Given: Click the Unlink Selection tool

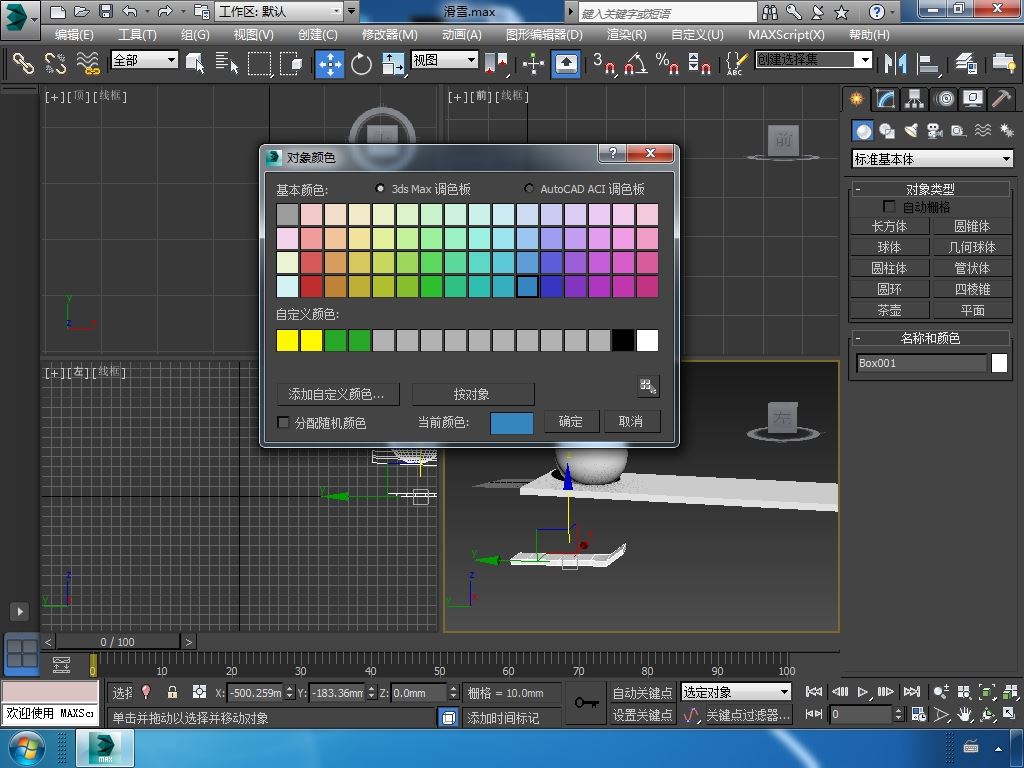Looking at the screenshot, I should tap(56, 63).
